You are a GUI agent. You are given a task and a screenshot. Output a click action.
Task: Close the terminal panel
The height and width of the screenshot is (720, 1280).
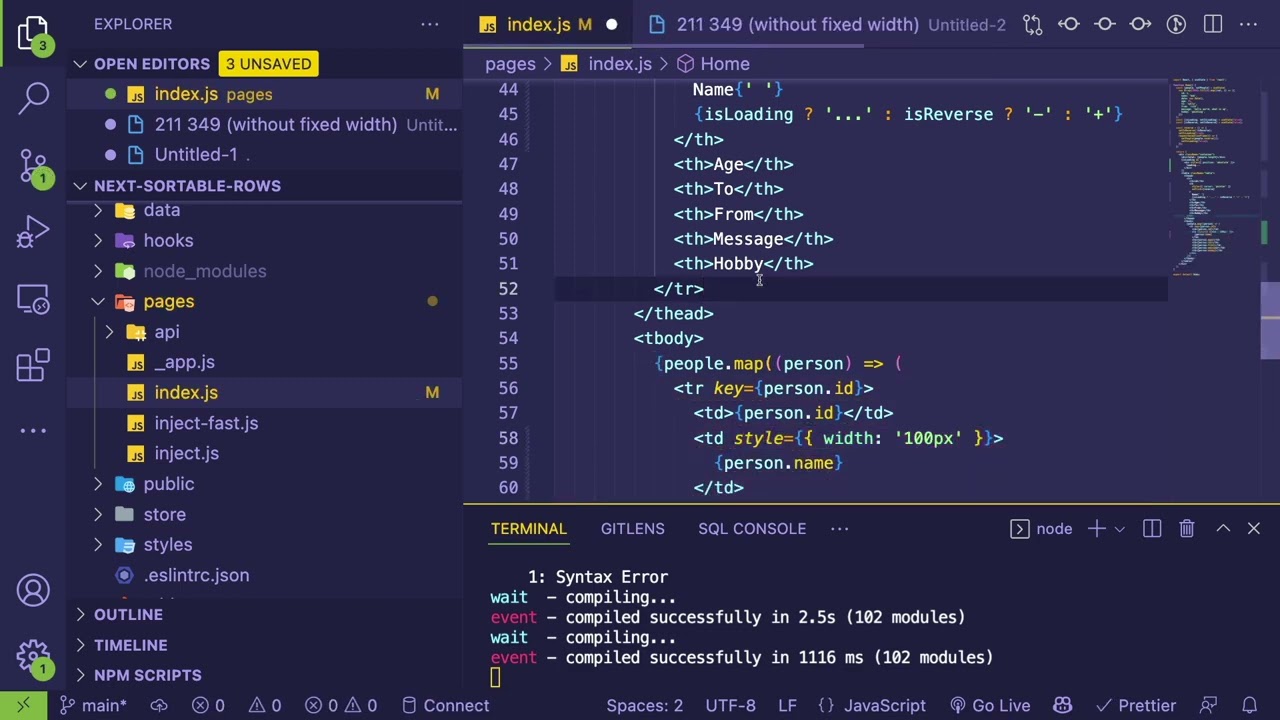click(1254, 528)
